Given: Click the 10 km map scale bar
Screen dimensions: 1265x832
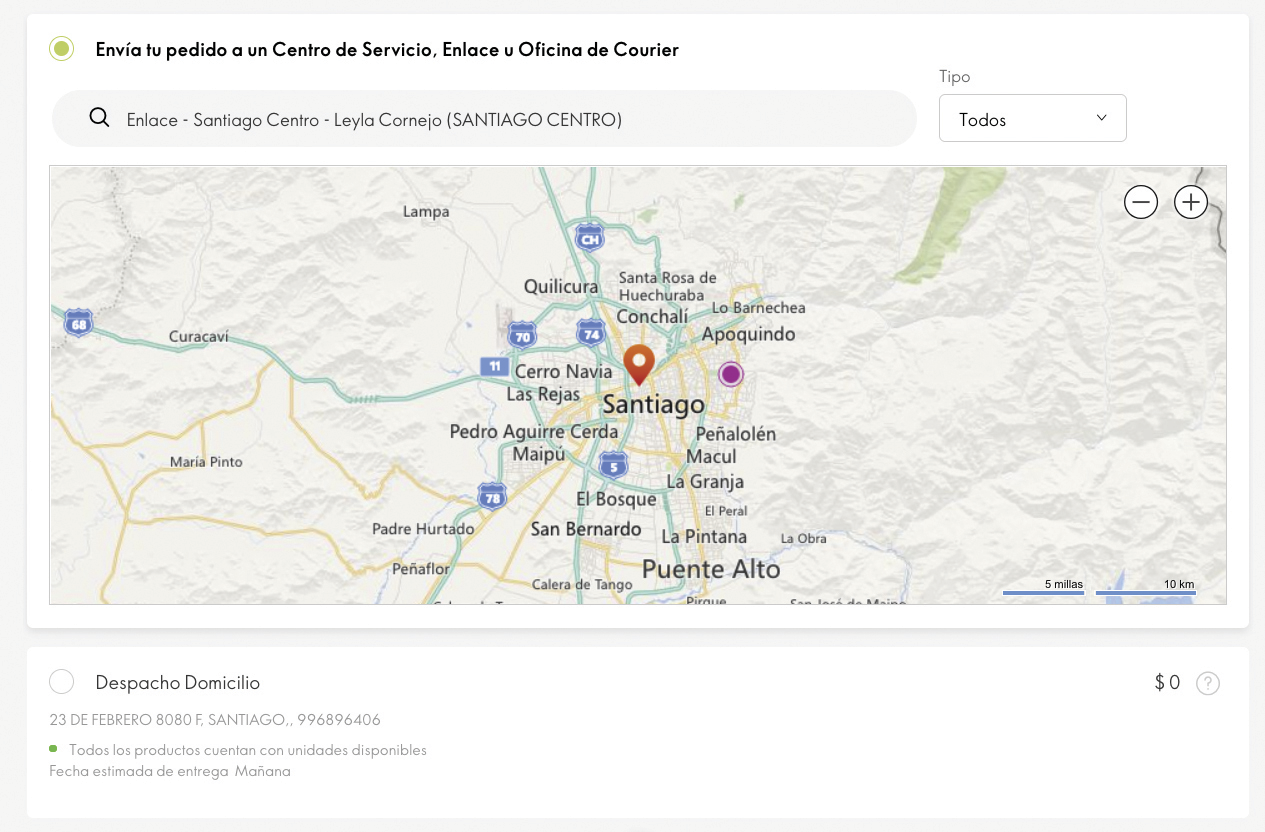Looking at the screenshot, I should (x=1146, y=592).
